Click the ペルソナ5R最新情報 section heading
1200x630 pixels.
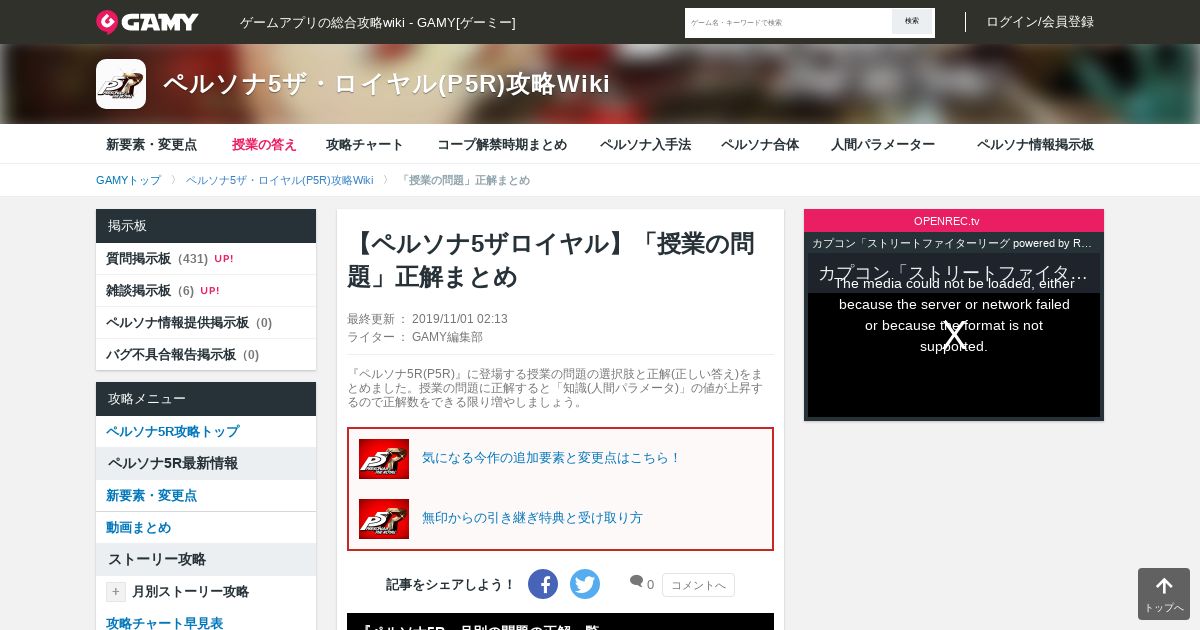click(206, 464)
